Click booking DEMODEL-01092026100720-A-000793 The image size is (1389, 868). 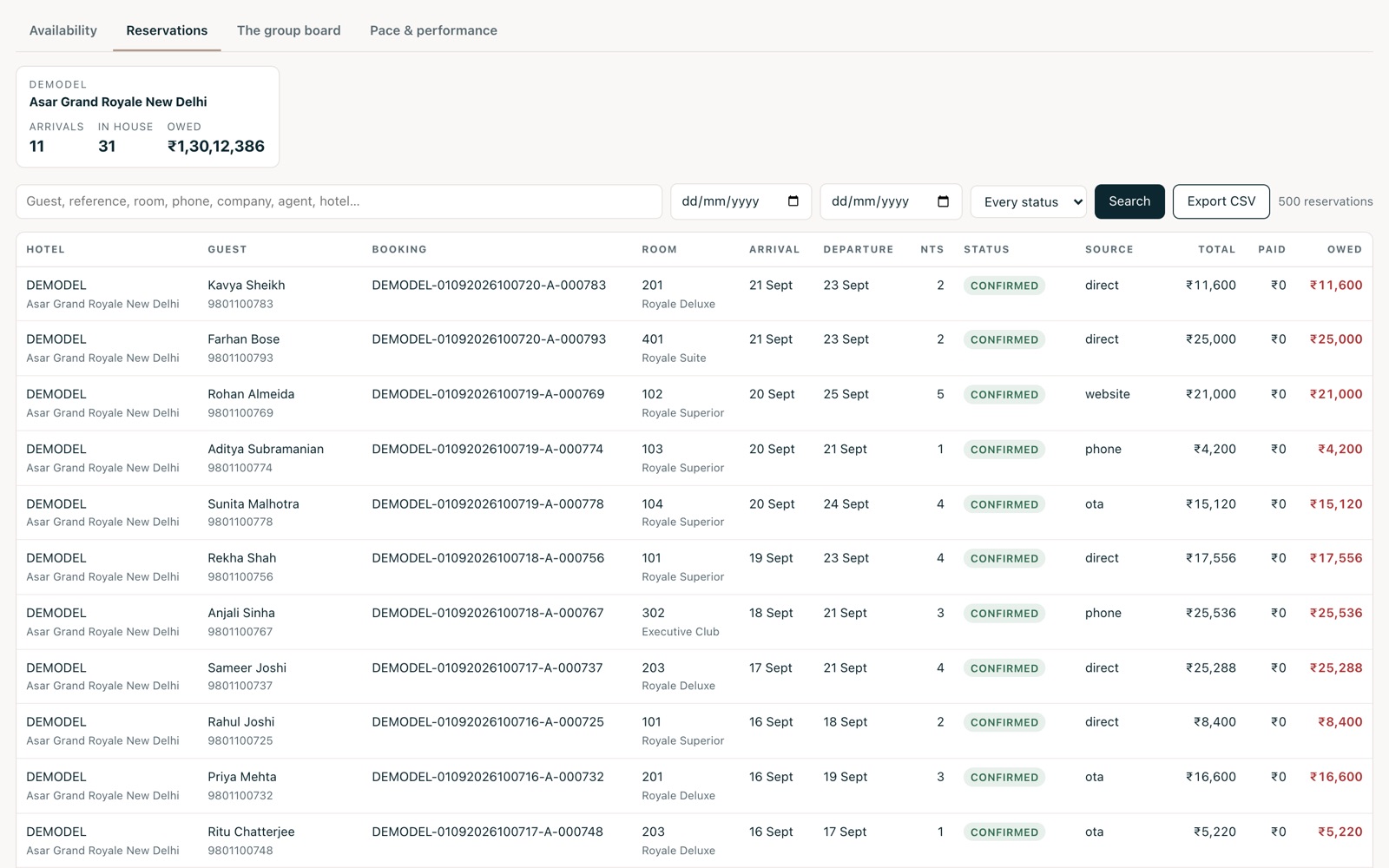[x=489, y=339]
